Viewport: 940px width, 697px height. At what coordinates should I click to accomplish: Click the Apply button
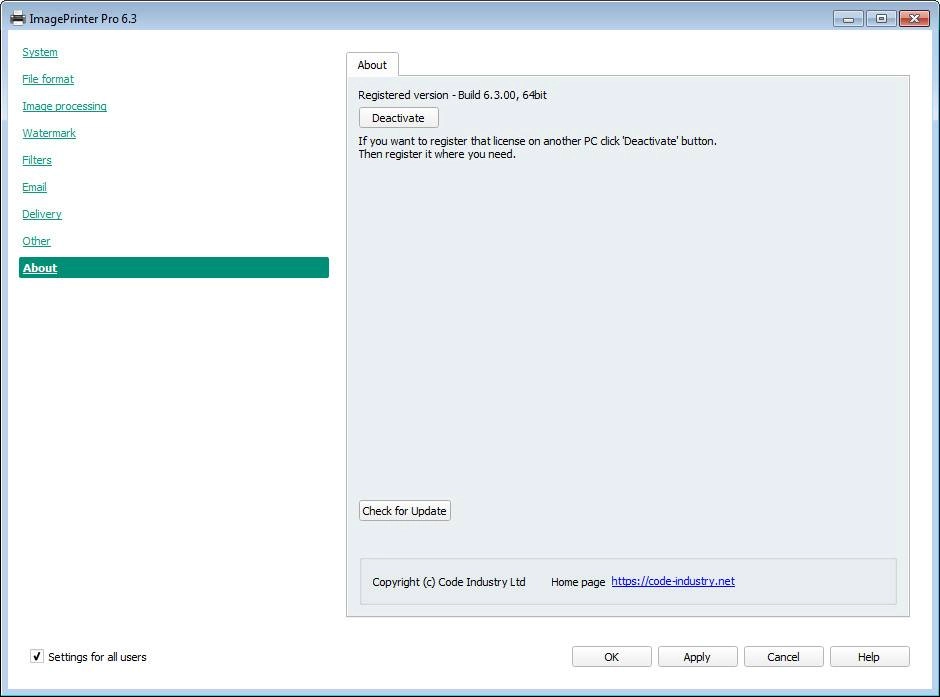[697, 657]
